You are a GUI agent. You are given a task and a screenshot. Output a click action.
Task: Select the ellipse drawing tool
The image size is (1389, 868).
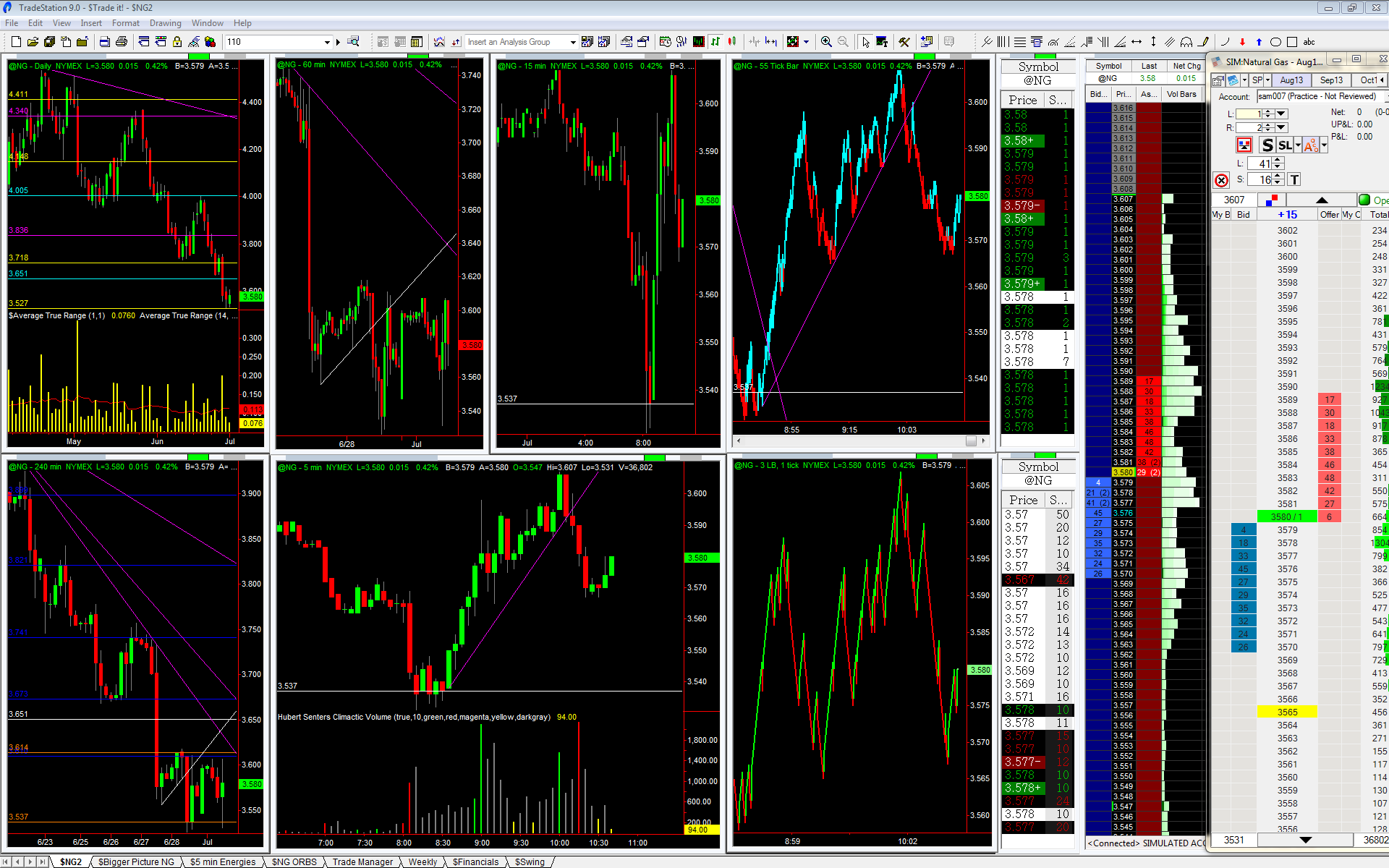tap(1275, 42)
